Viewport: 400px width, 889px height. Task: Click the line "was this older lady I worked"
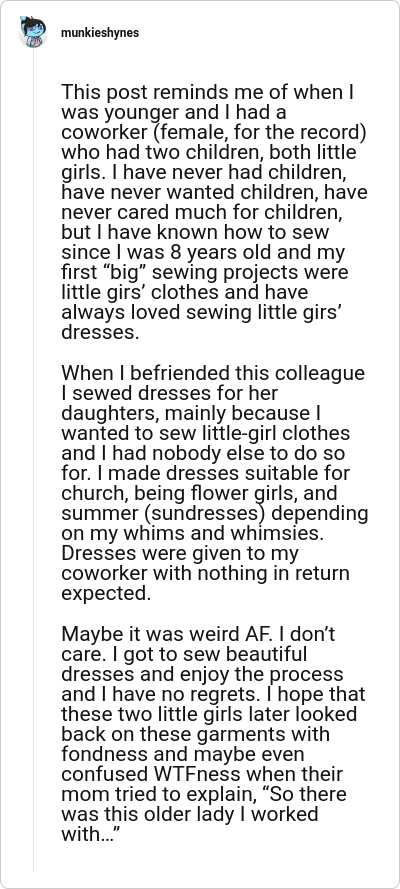(x=189, y=814)
